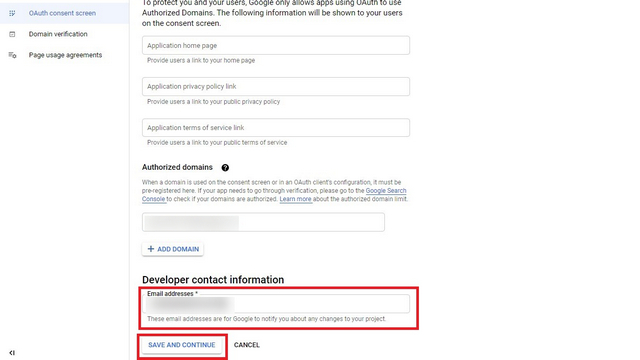Click into Application terms of service link field
The height and width of the screenshot is (360, 640).
coord(276,128)
